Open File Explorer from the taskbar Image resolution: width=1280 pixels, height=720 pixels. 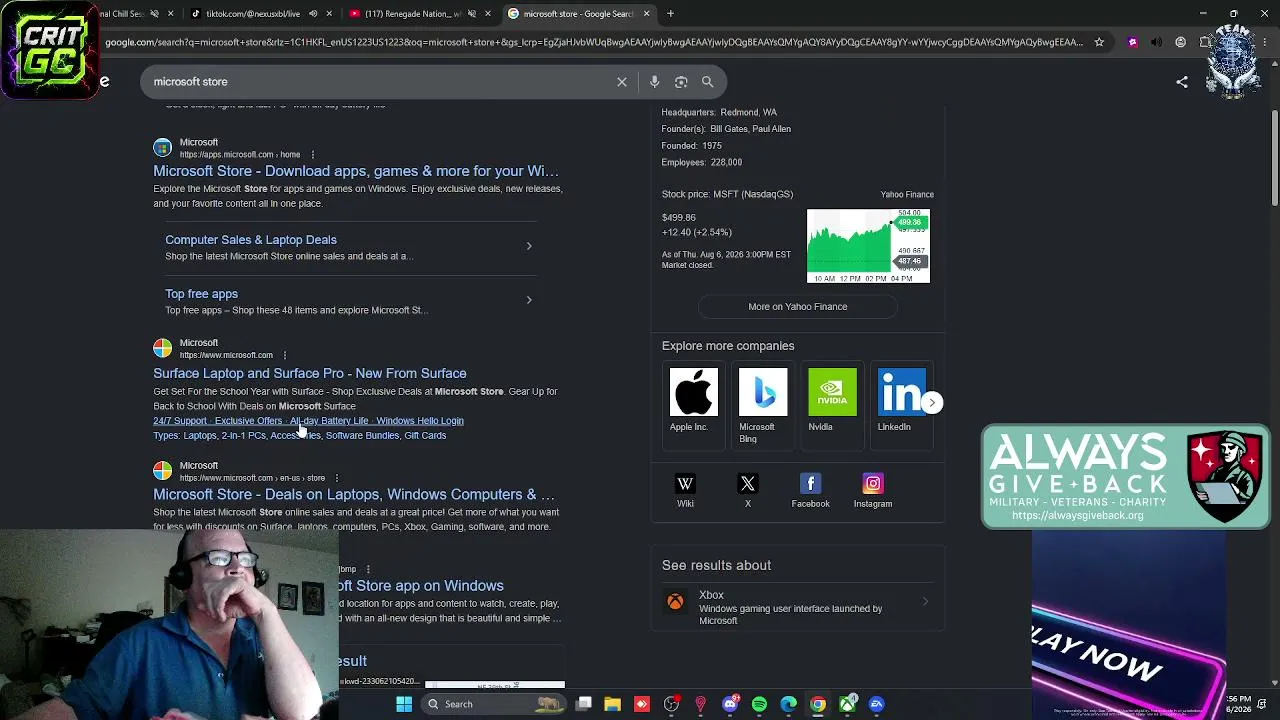pyautogui.click(x=613, y=704)
